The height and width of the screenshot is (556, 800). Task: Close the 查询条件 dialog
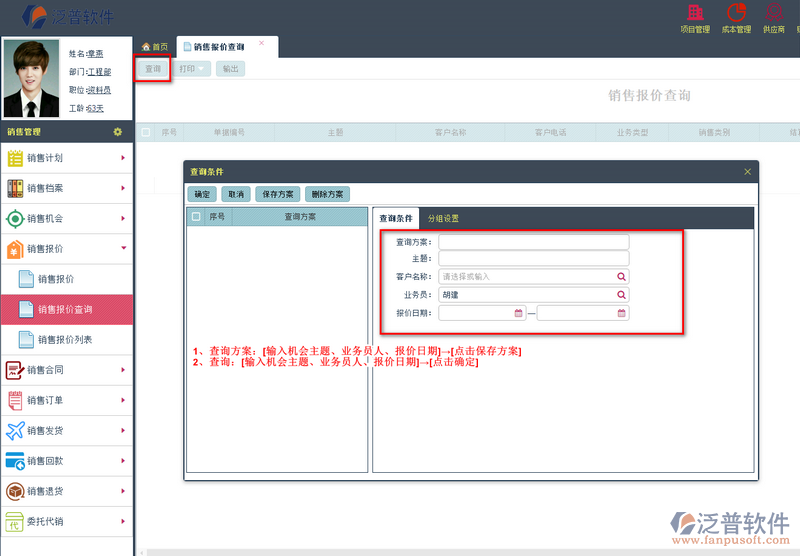click(747, 172)
